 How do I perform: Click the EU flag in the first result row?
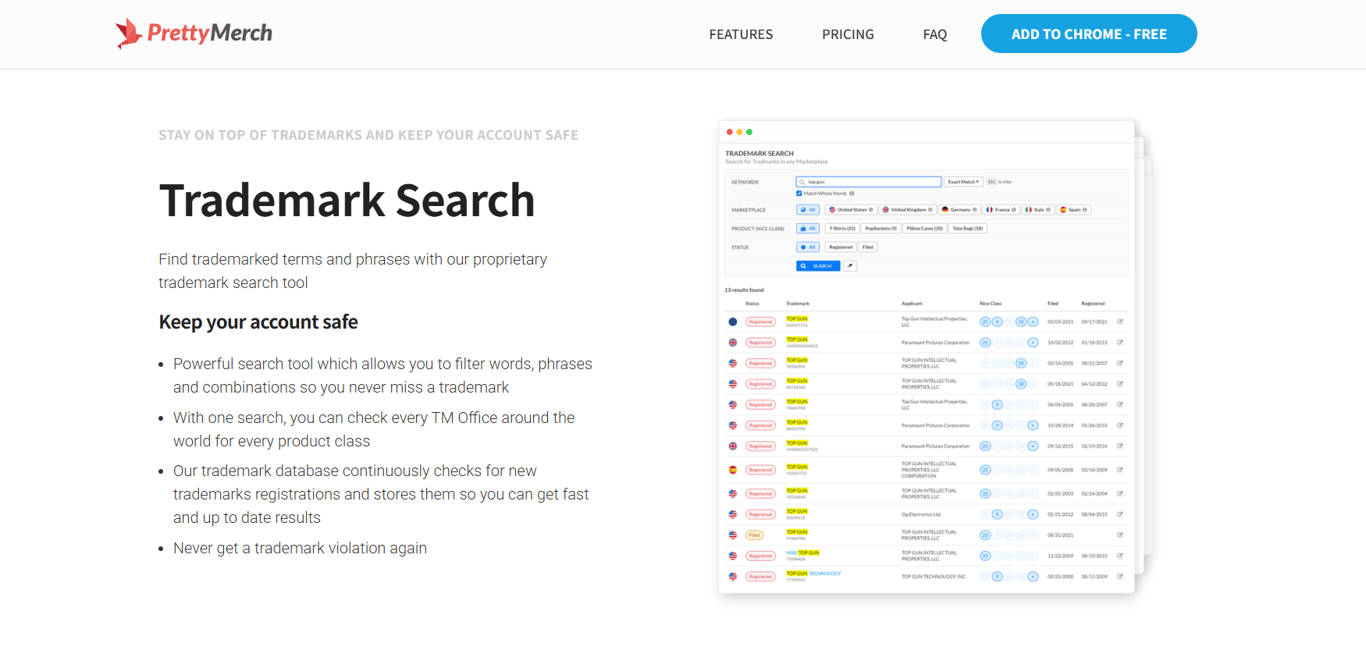coord(733,322)
